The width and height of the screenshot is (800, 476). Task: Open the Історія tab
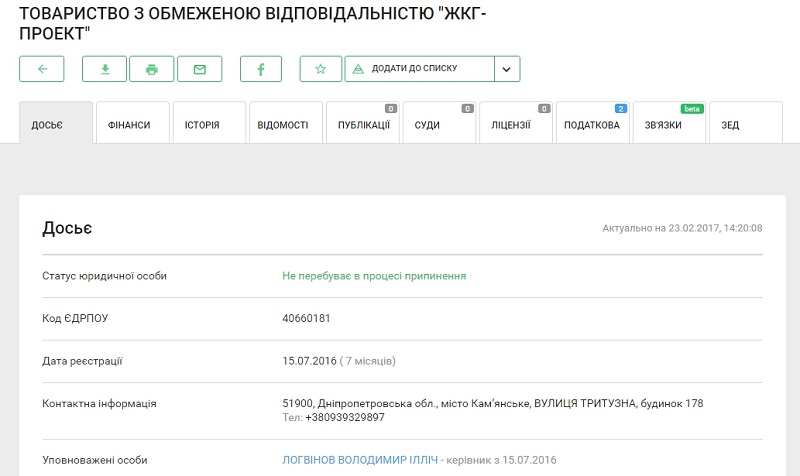tap(209, 123)
